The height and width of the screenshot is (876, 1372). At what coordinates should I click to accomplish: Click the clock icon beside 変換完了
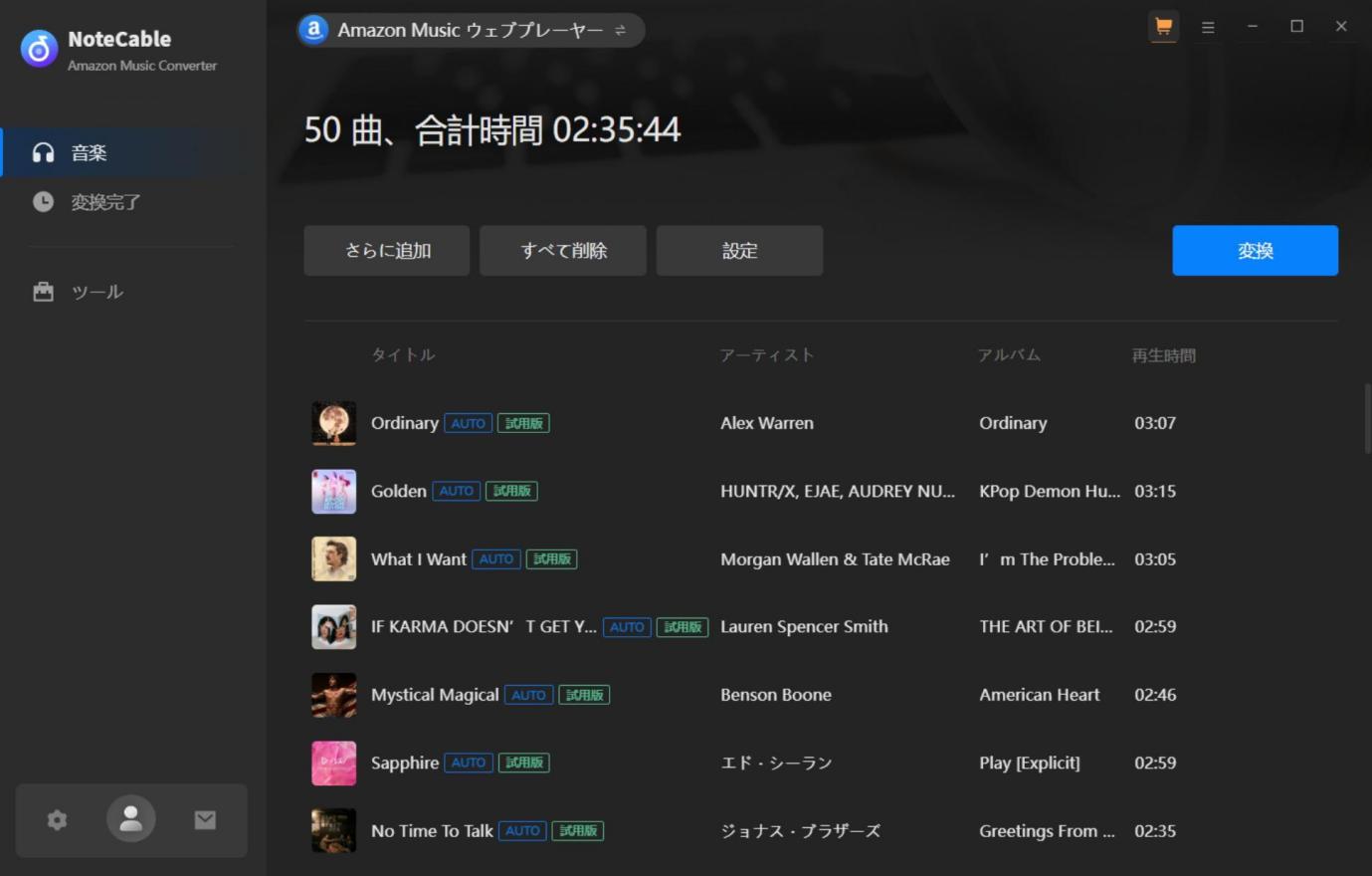pos(43,202)
